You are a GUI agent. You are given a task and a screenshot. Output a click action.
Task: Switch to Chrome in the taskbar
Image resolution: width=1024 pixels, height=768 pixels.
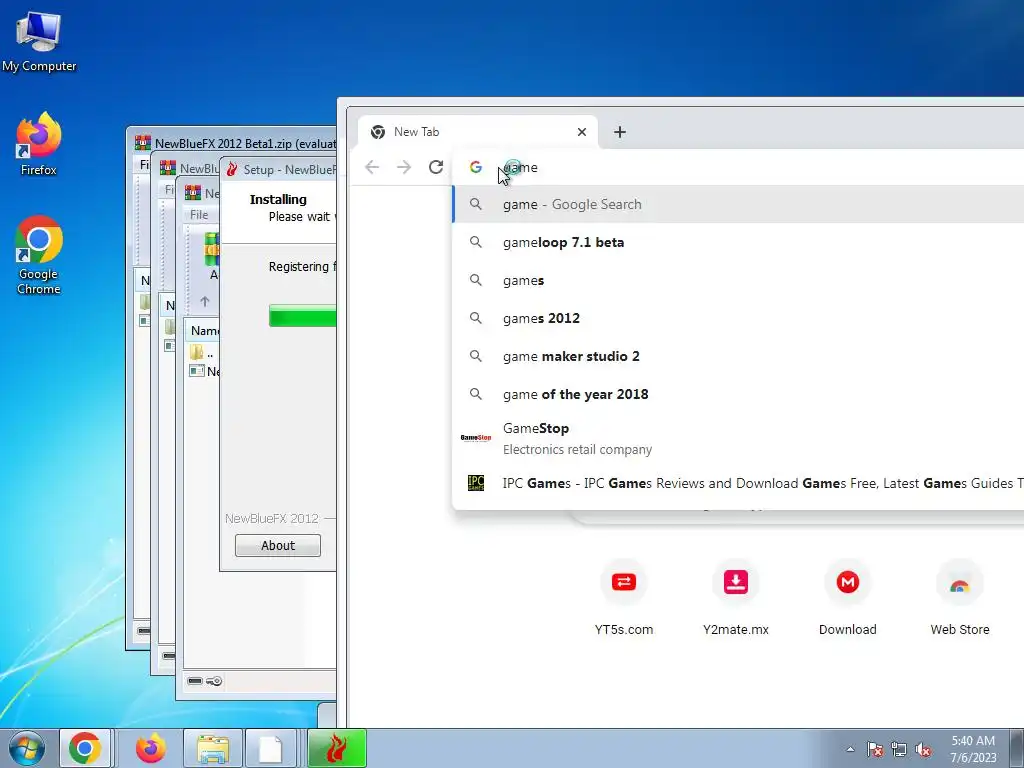coord(85,748)
